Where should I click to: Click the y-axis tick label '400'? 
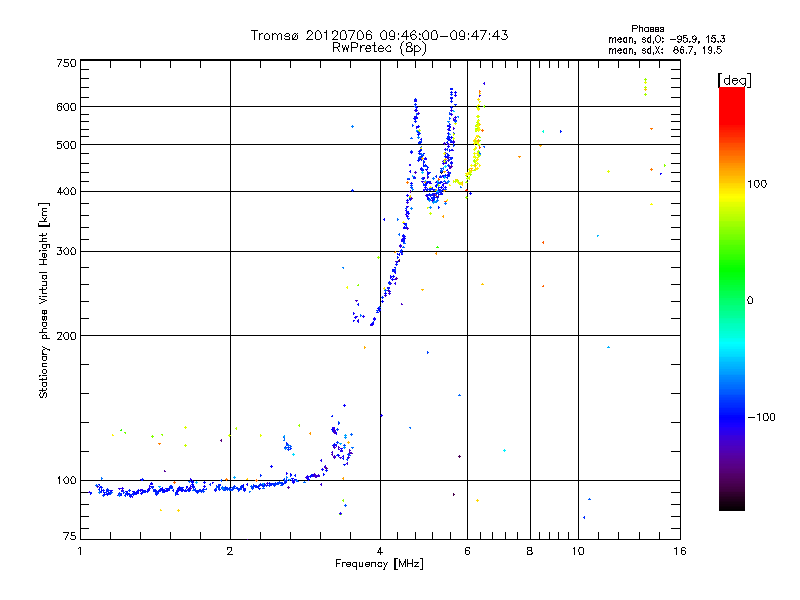66,192
